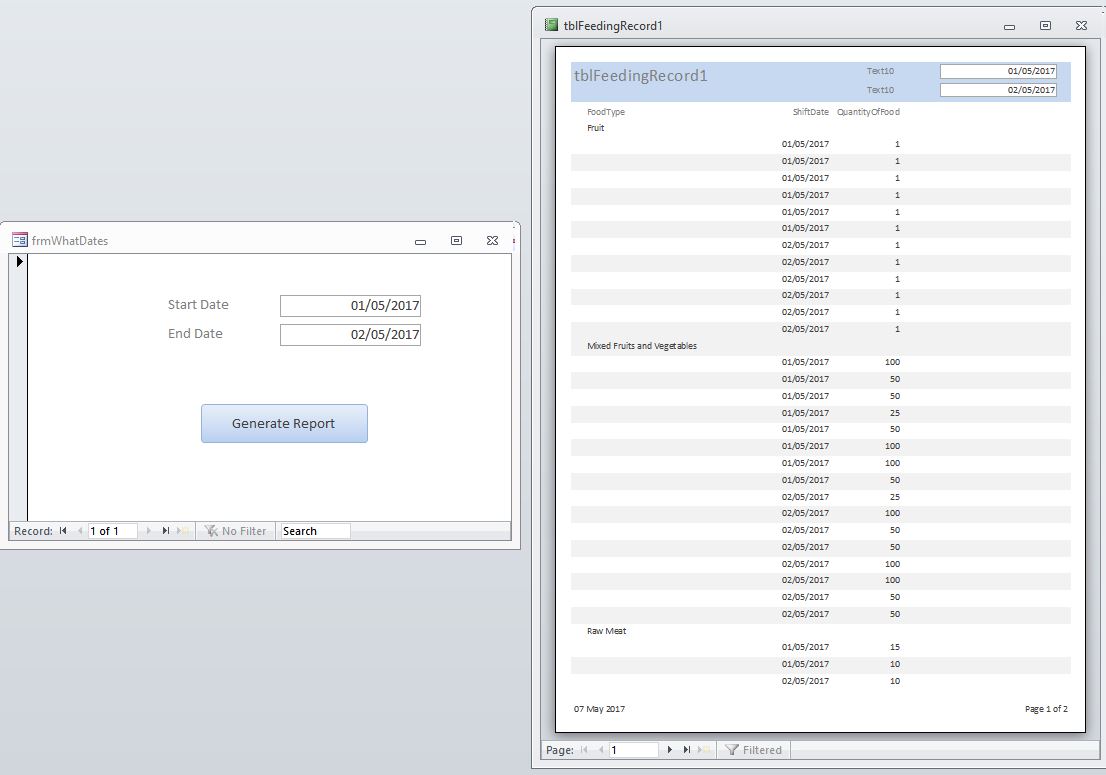Go to last record in frmWhatDates
Screen dimensions: 1106x775
point(166,531)
